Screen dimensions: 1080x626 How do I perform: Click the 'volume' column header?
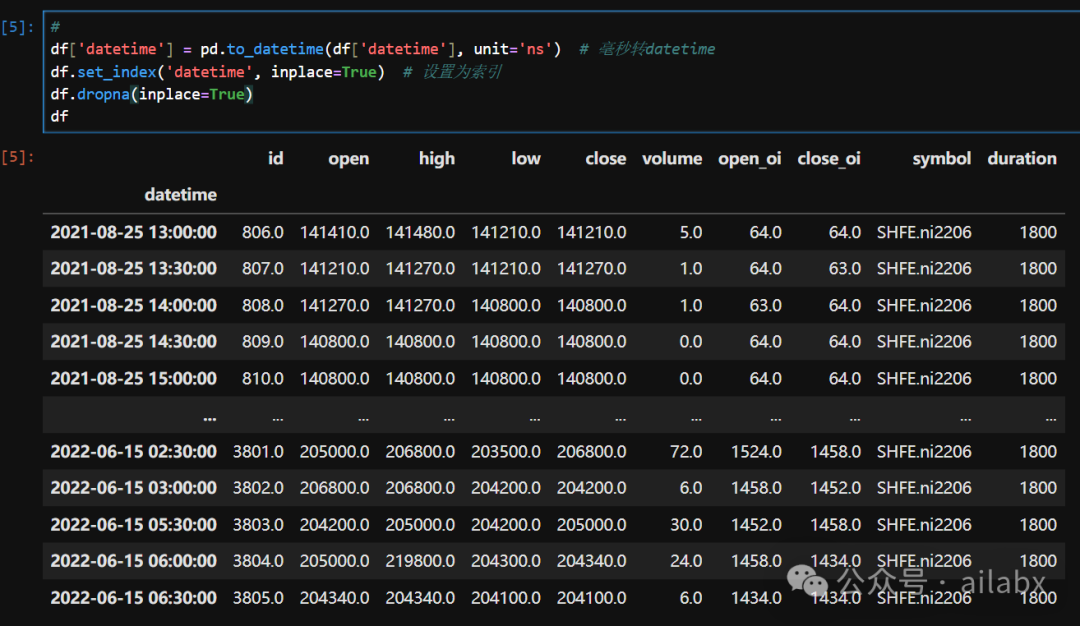(x=672, y=158)
